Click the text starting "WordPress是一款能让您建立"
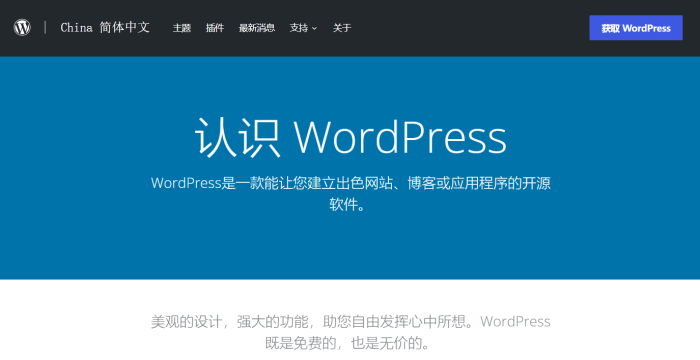Viewport: 700px width, 360px height. pyautogui.click(x=350, y=194)
